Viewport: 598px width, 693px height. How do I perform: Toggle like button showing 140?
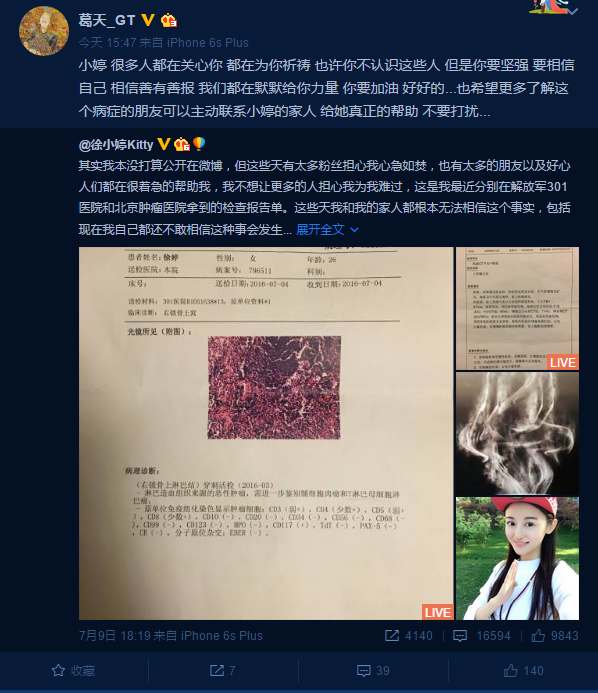[523, 671]
